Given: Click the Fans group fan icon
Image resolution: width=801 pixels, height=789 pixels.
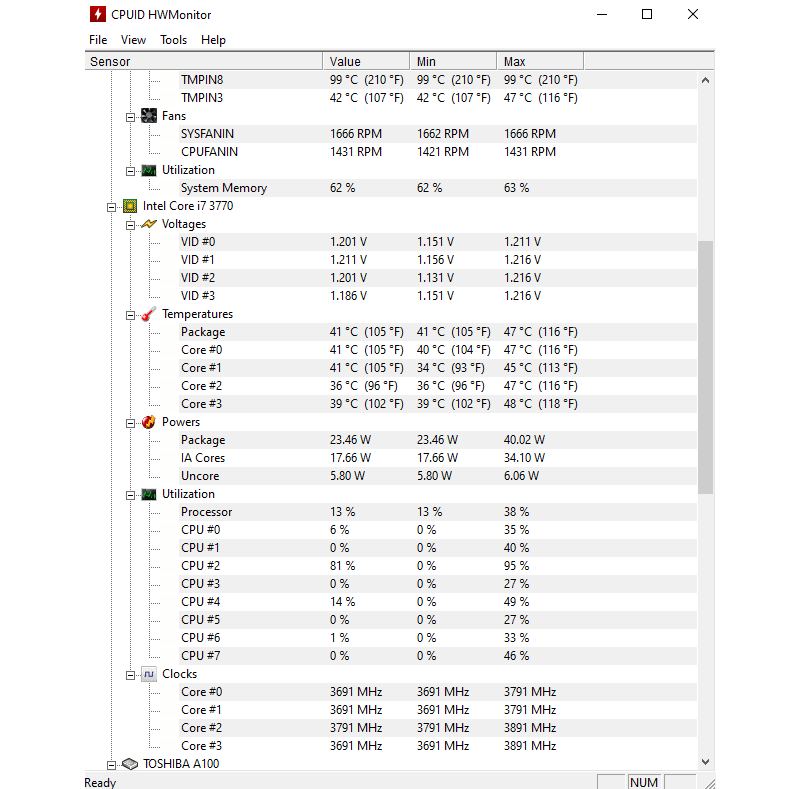Looking at the screenshot, I should [x=149, y=116].
